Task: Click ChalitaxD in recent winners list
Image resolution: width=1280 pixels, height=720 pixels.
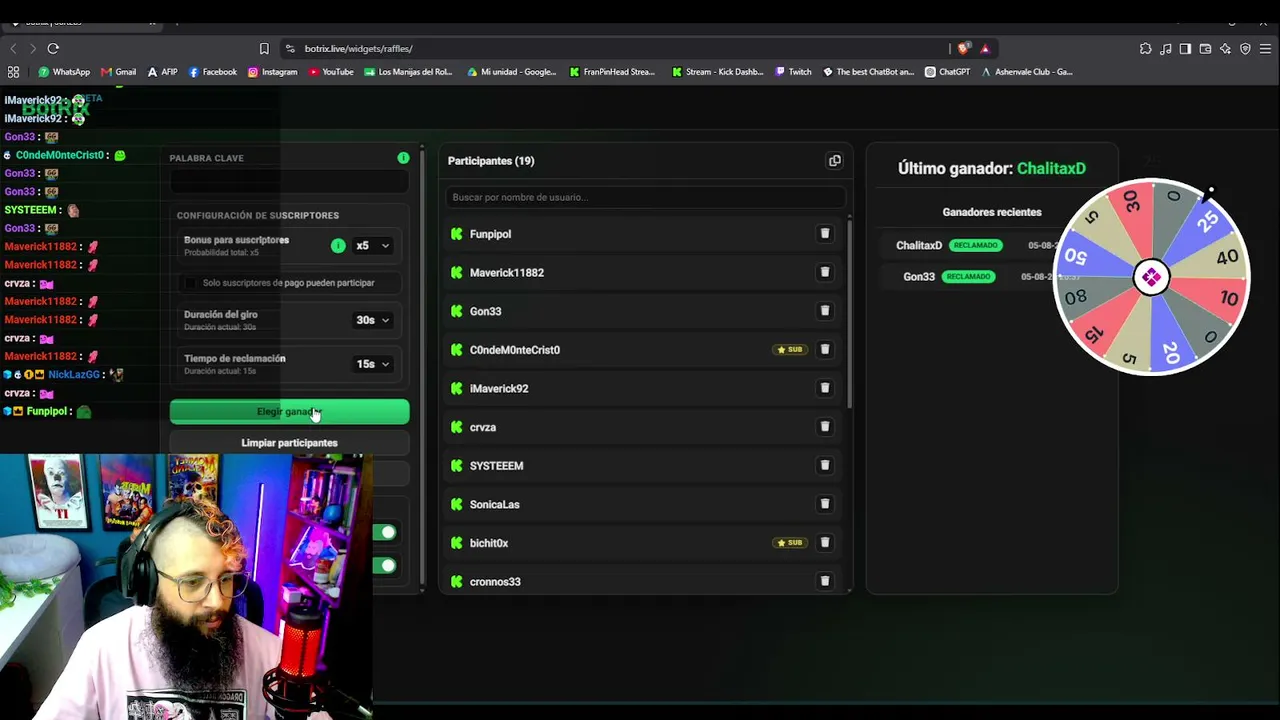Action: (x=919, y=246)
